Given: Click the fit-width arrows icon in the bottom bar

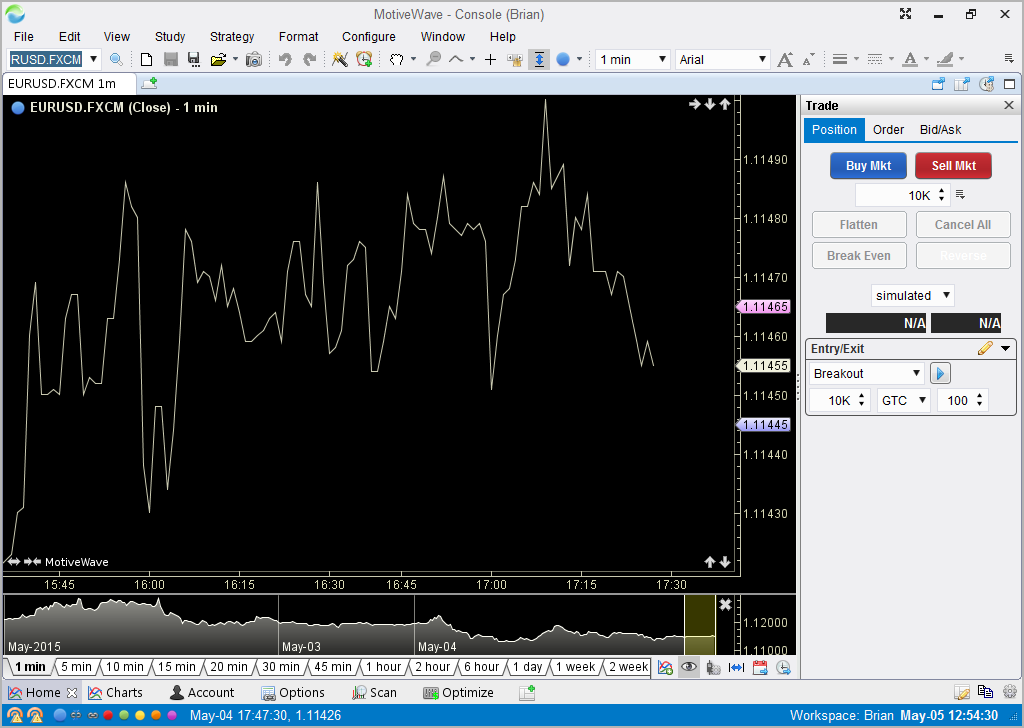Looking at the screenshot, I should (x=736, y=667).
